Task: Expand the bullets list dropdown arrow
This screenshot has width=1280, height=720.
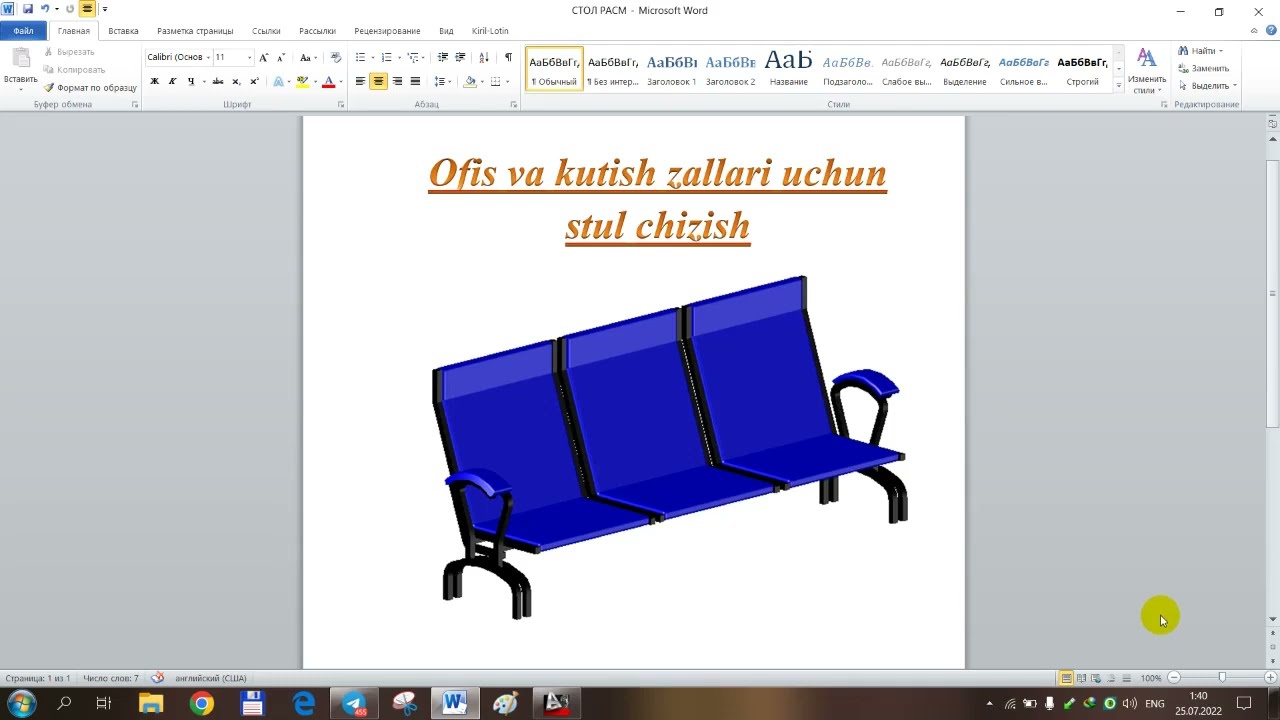Action: click(x=372, y=58)
